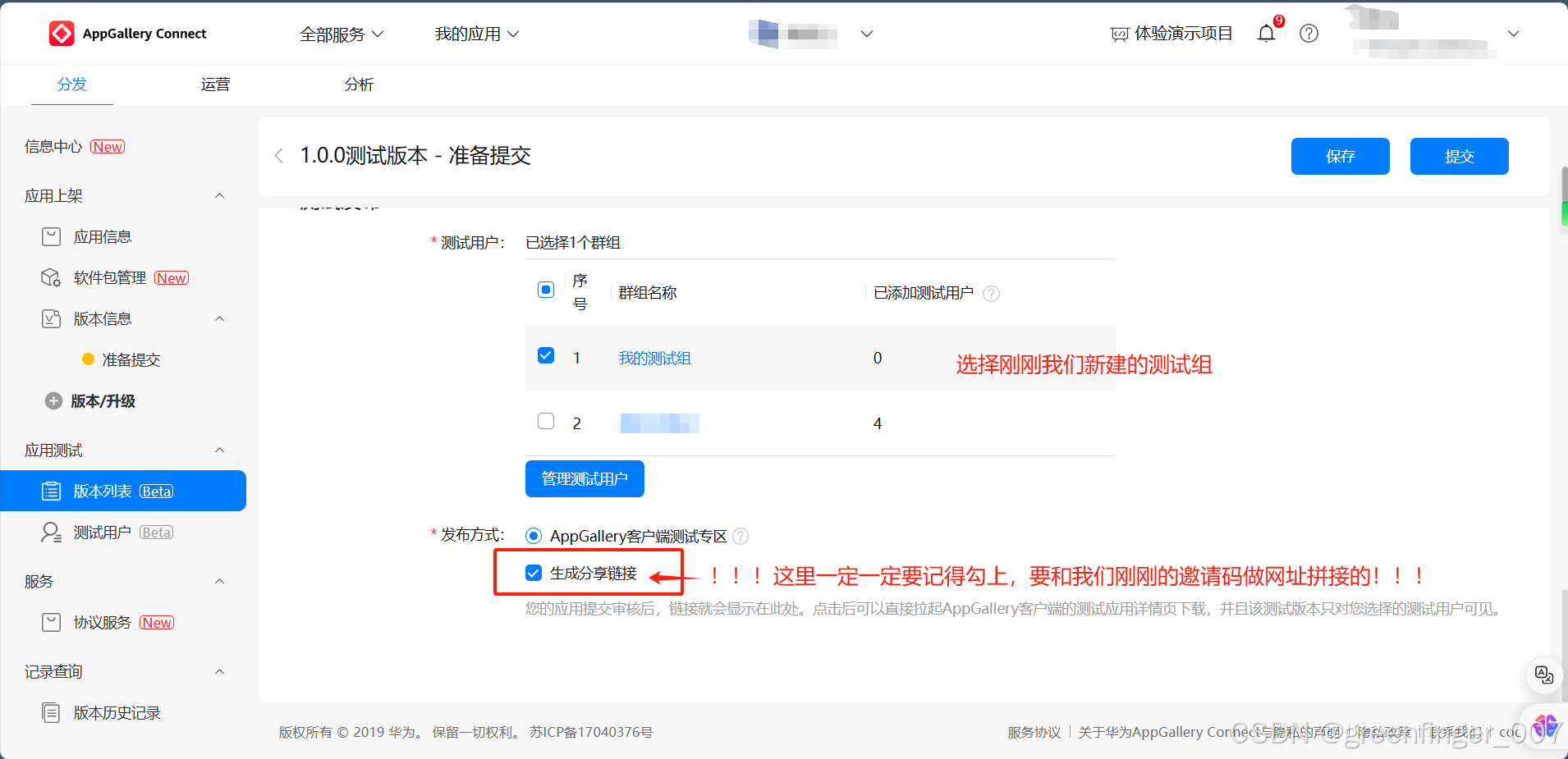1568x759 pixels.
Task: Click the 保存 button
Action: 1341,156
